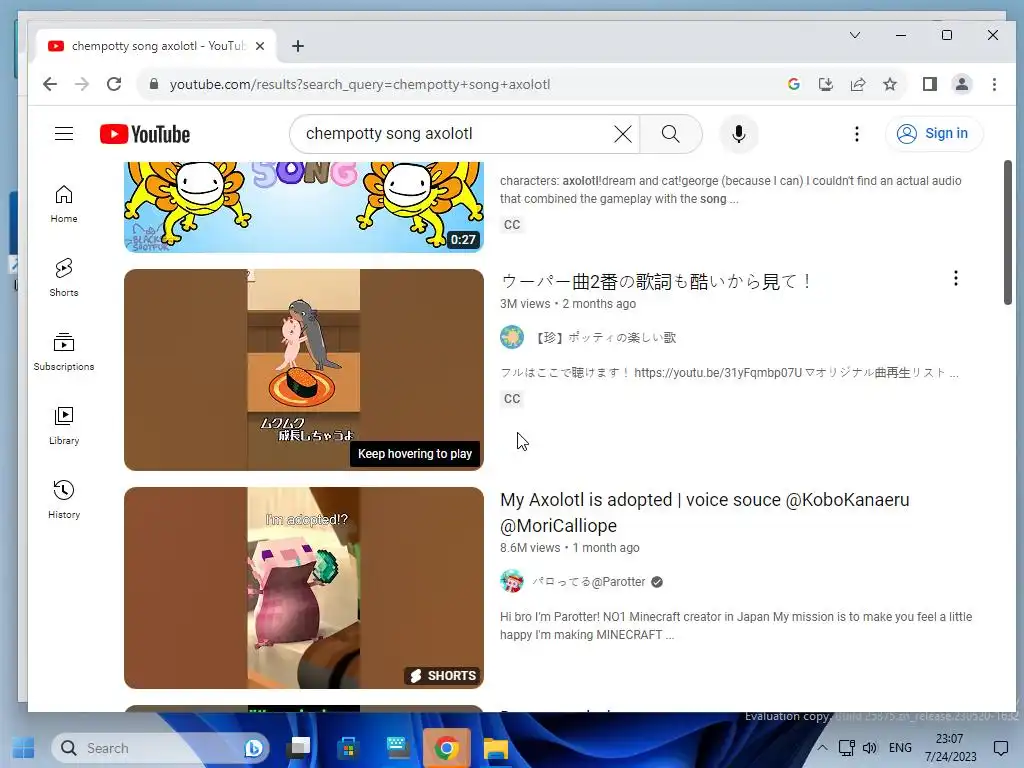1024x768 pixels.
Task: Open My Axolotl is adopted video title
Action: click(705, 513)
